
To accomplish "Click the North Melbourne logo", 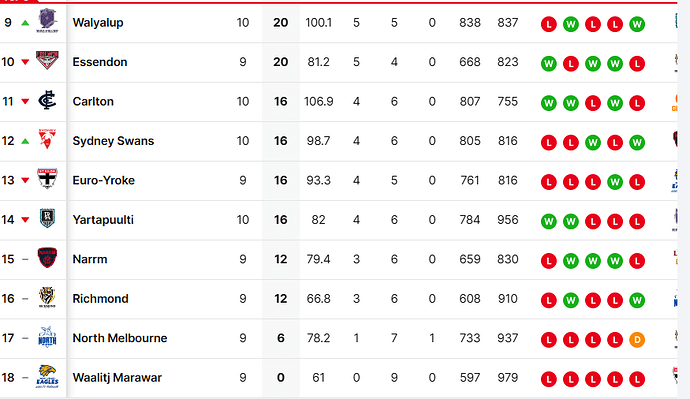I will click(47, 337).
